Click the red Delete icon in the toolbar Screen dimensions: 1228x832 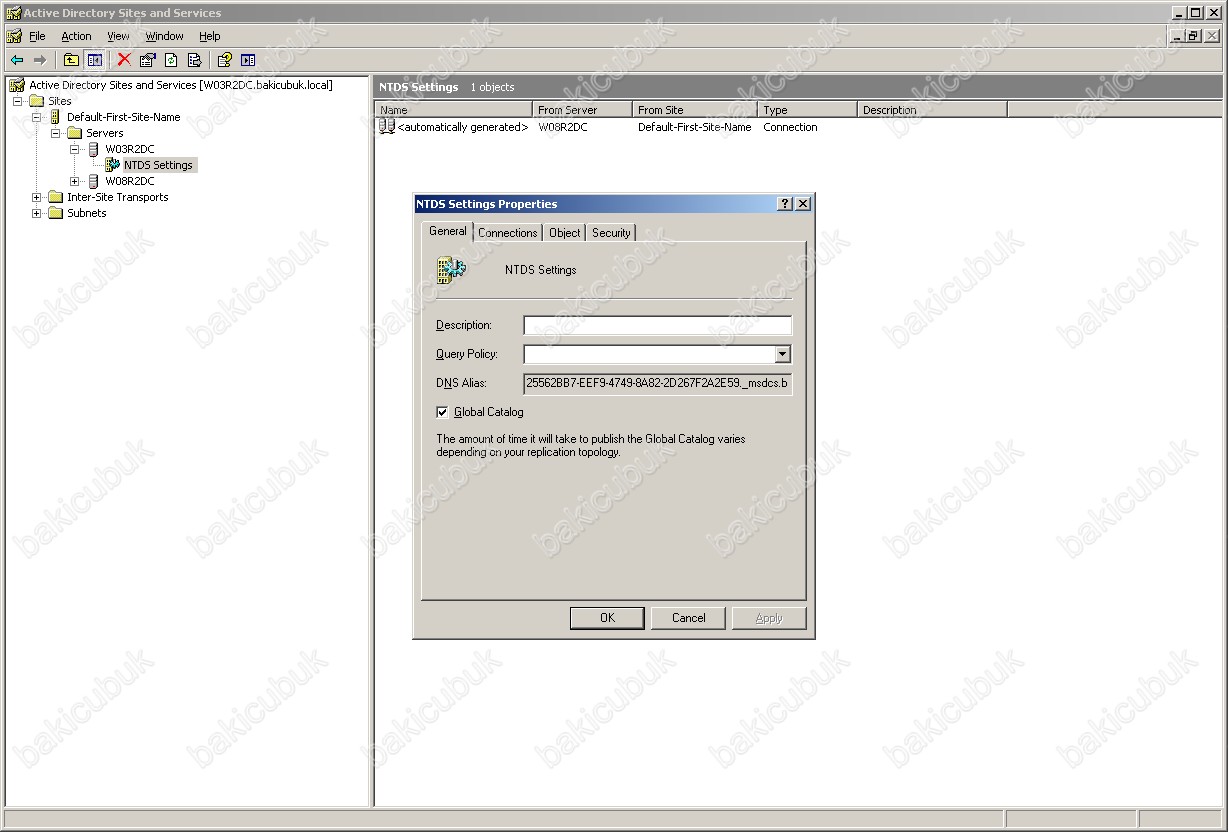(x=124, y=60)
